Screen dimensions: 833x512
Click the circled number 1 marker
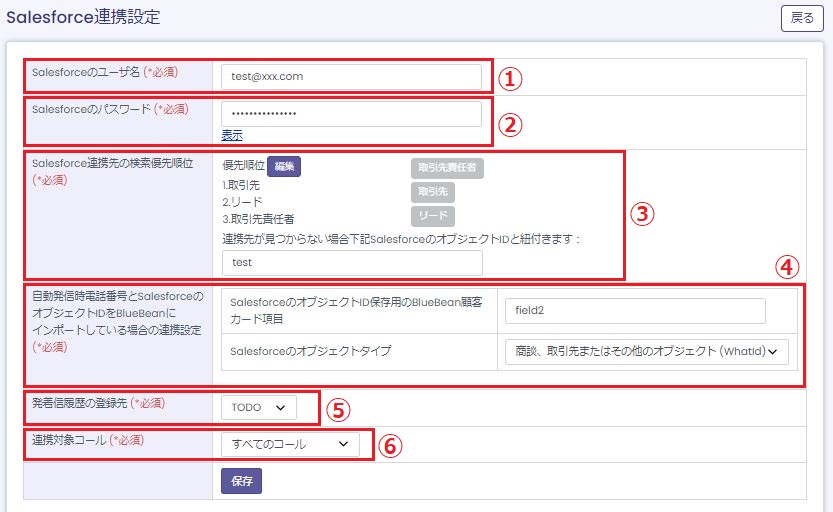511,78
